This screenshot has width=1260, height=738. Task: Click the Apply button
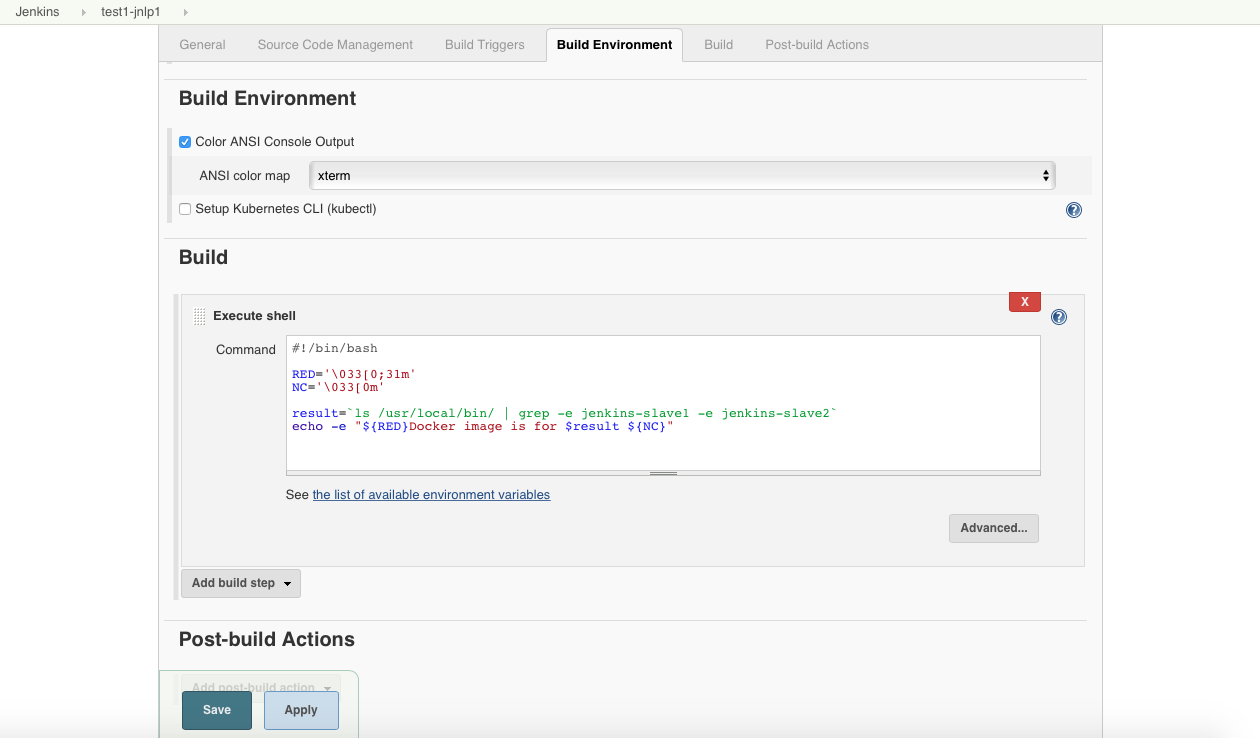click(301, 710)
